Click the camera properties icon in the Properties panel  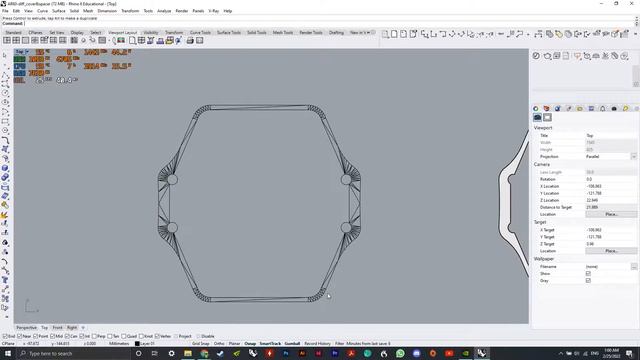coord(538,117)
